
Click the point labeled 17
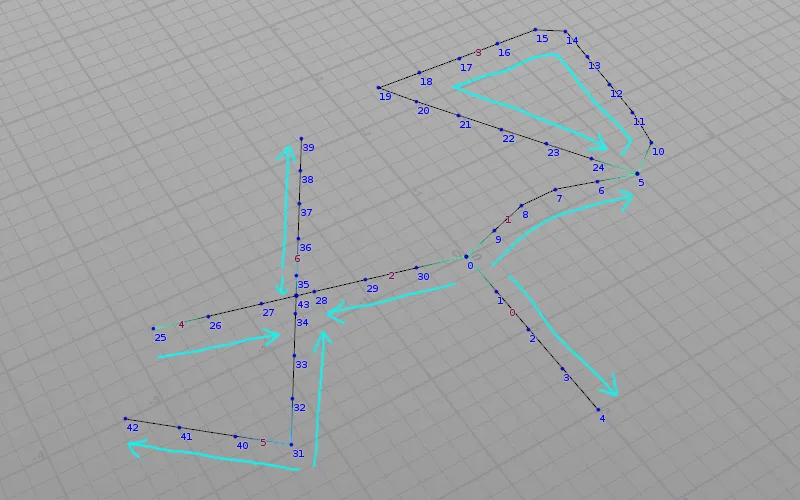(459, 59)
